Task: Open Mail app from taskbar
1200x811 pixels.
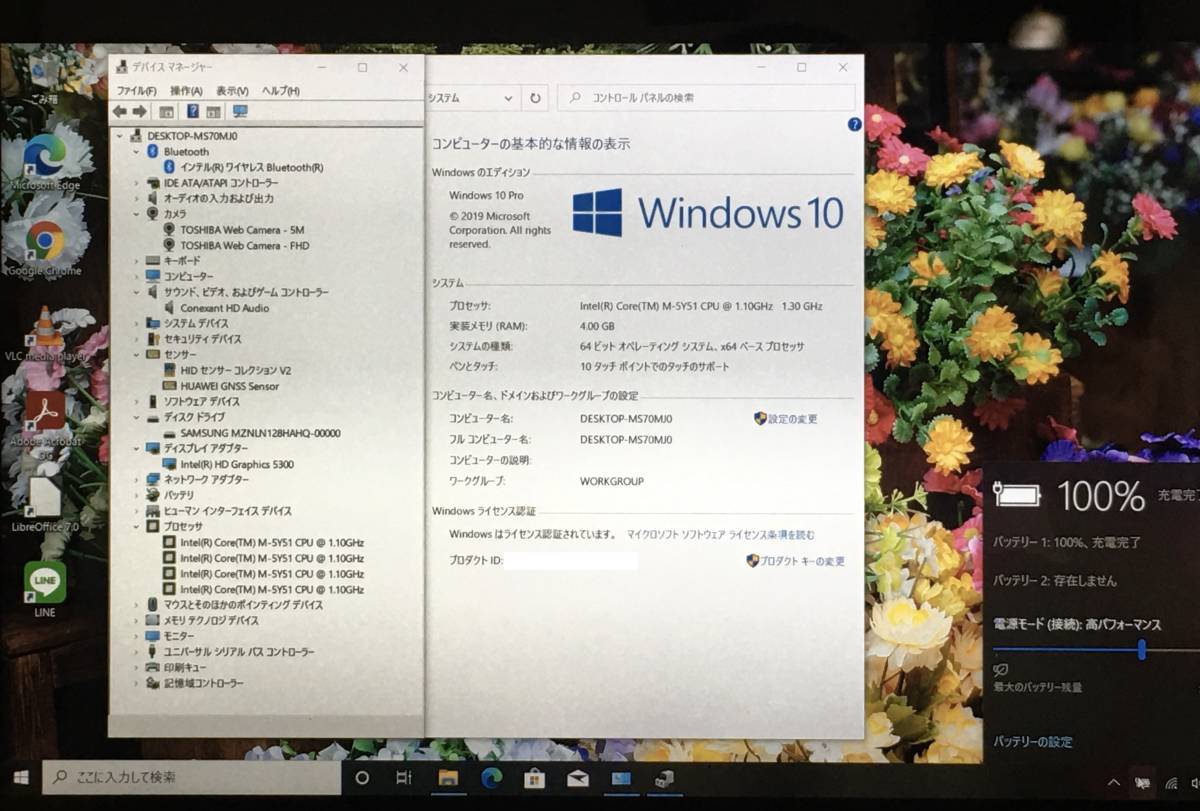Action: [578, 778]
